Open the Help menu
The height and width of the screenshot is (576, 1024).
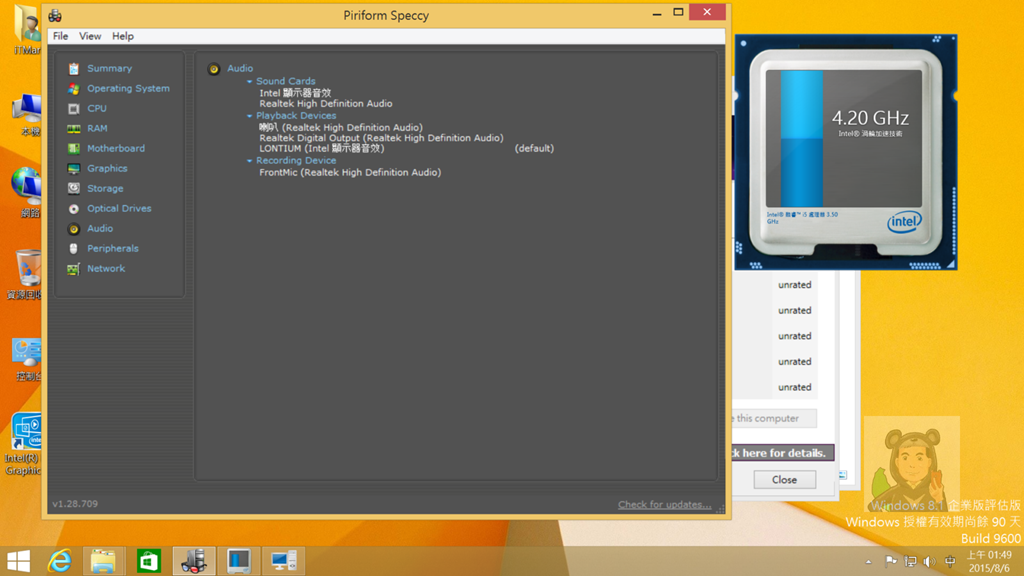pos(123,36)
